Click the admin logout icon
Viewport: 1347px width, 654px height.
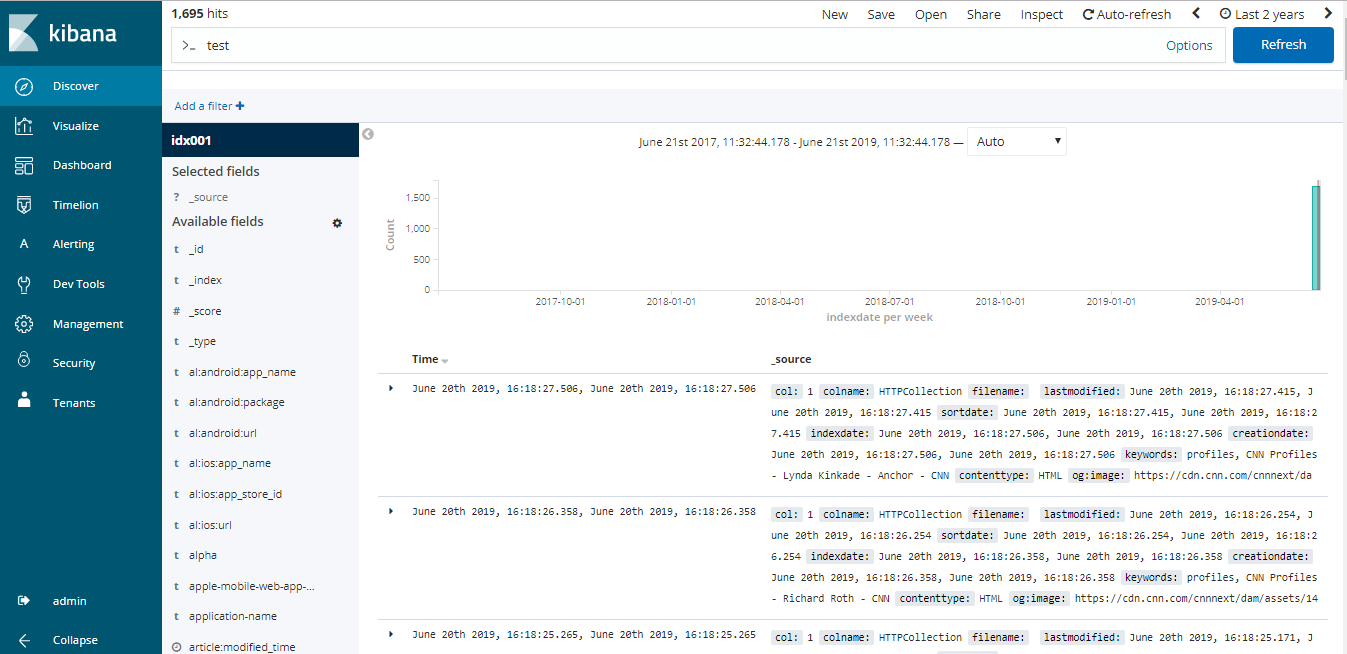click(25, 601)
